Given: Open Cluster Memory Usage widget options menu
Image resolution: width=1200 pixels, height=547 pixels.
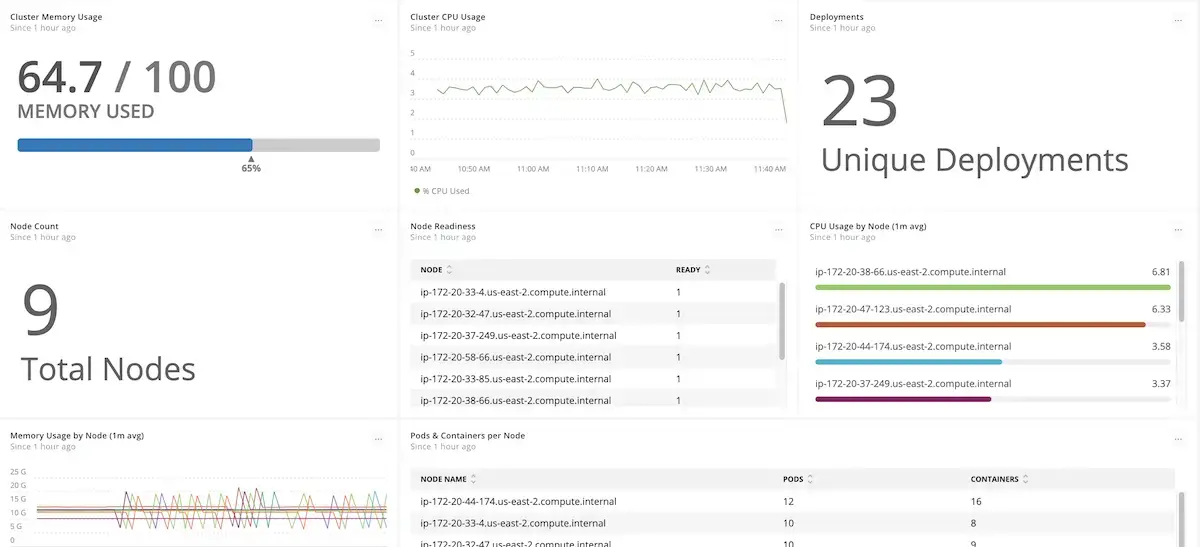Looking at the screenshot, I should (378, 20).
